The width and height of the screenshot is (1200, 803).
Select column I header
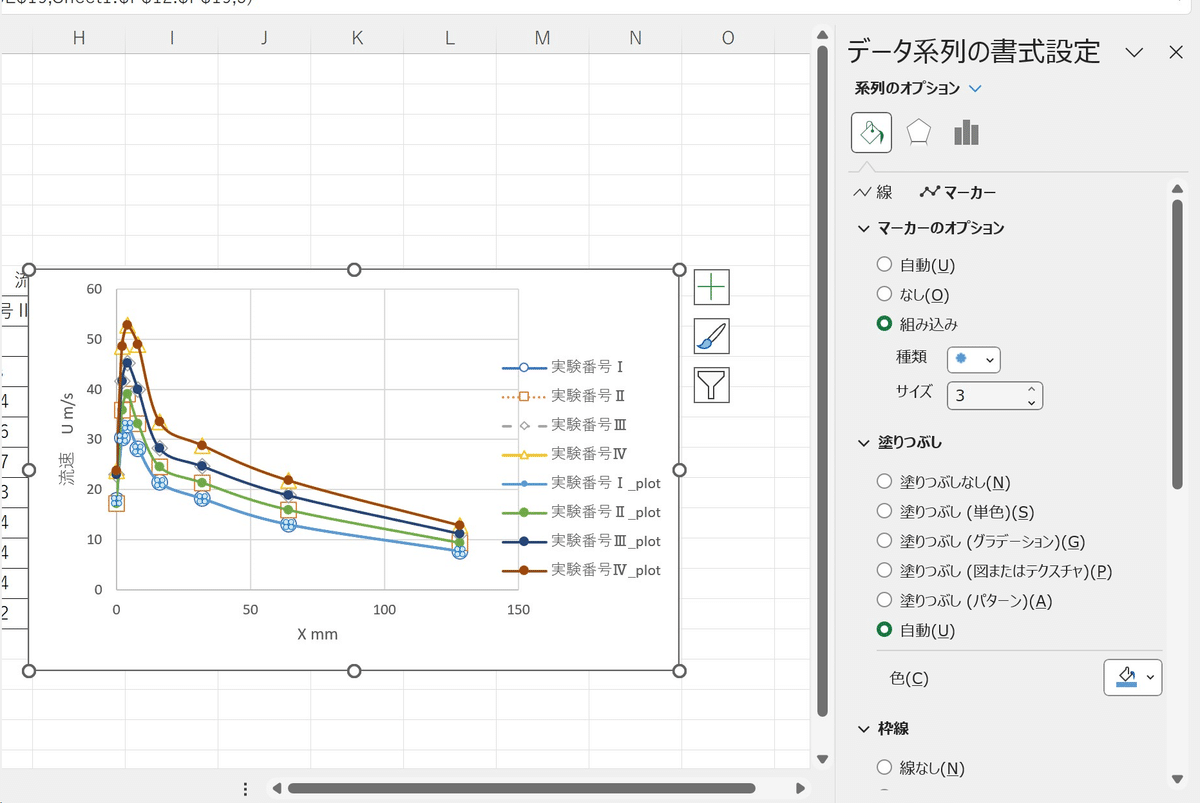click(172, 38)
